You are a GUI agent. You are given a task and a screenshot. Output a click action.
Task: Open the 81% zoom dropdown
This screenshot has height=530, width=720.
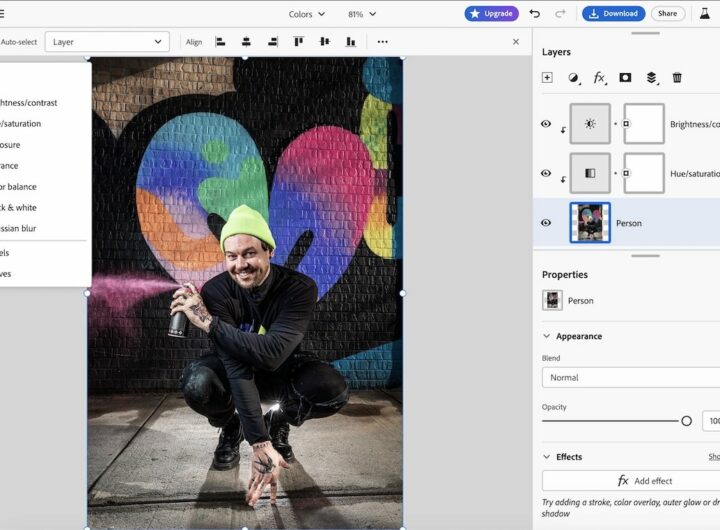click(x=362, y=14)
